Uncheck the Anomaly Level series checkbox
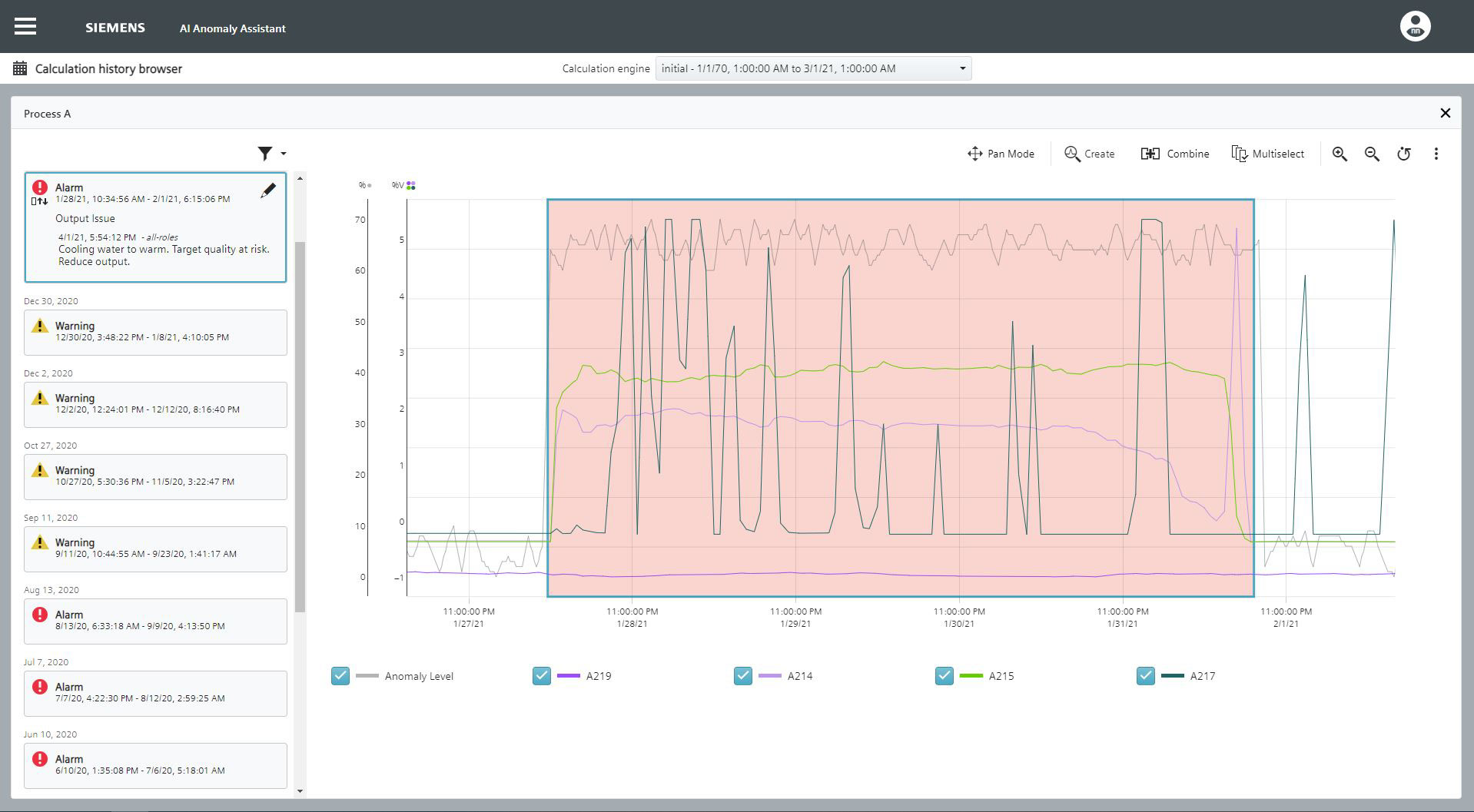The image size is (1474, 812). 340,675
